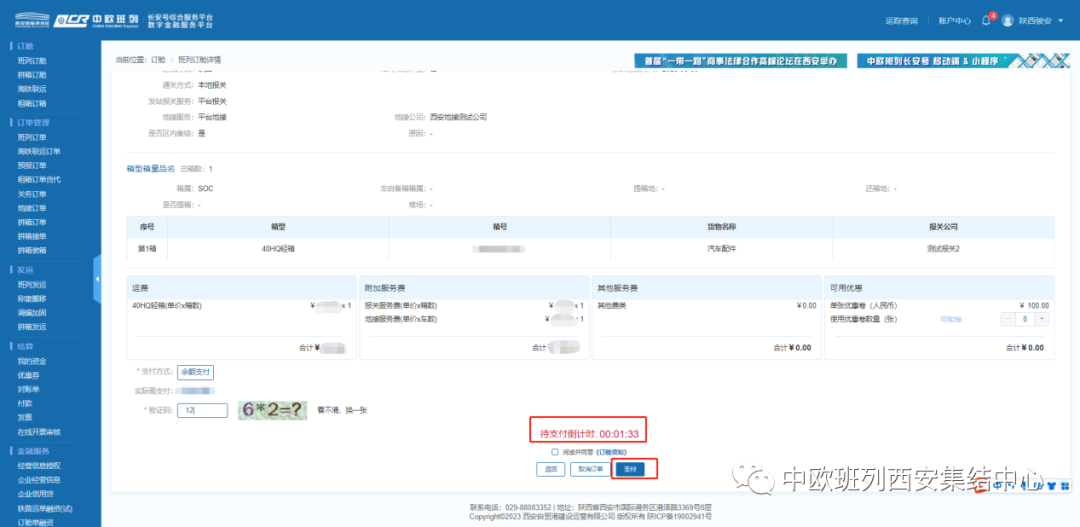Open 企业信用贷 in the sidebar
The width and height of the screenshot is (1080, 527).
pyautogui.click(x=35, y=494)
